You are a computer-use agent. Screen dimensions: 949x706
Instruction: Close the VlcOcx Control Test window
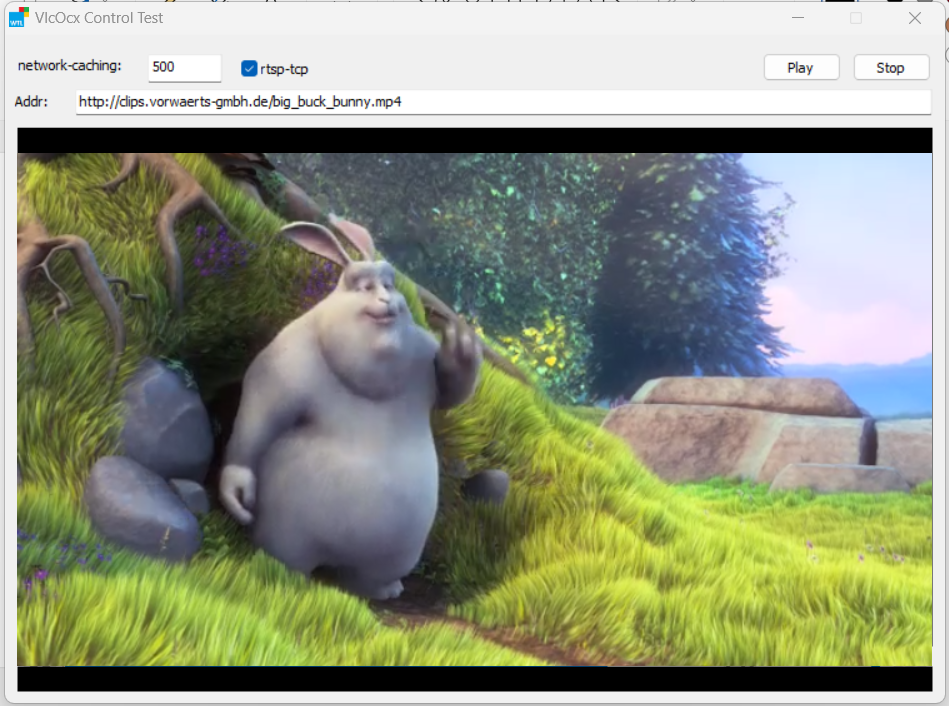pyautogui.click(x=915, y=18)
